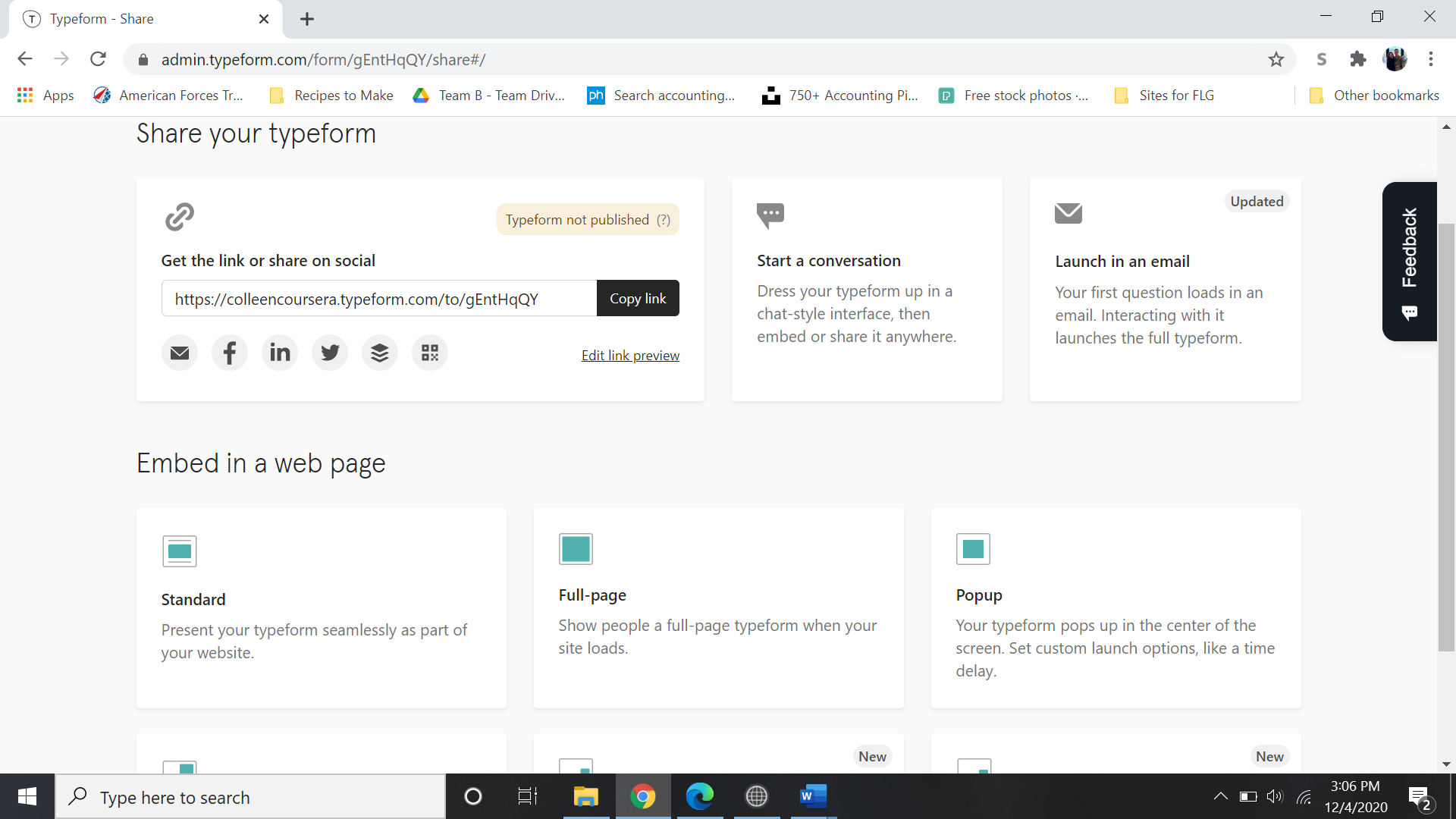Bookmark this page with star icon
The height and width of the screenshot is (819, 1456).
coord(1276,59)
